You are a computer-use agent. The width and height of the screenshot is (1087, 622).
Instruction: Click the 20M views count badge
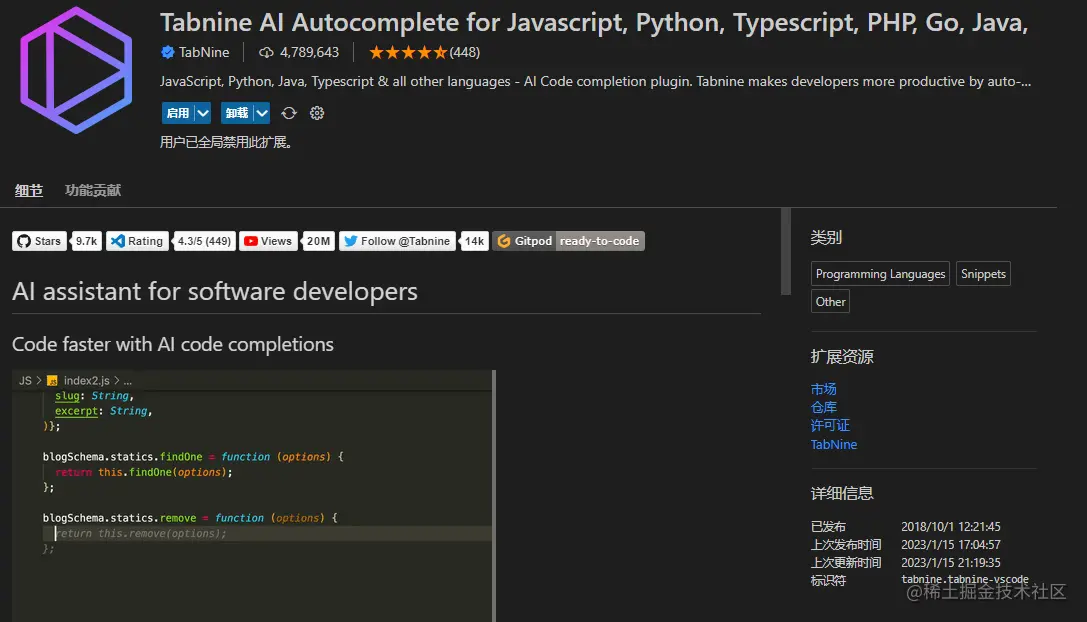point(318,241)
